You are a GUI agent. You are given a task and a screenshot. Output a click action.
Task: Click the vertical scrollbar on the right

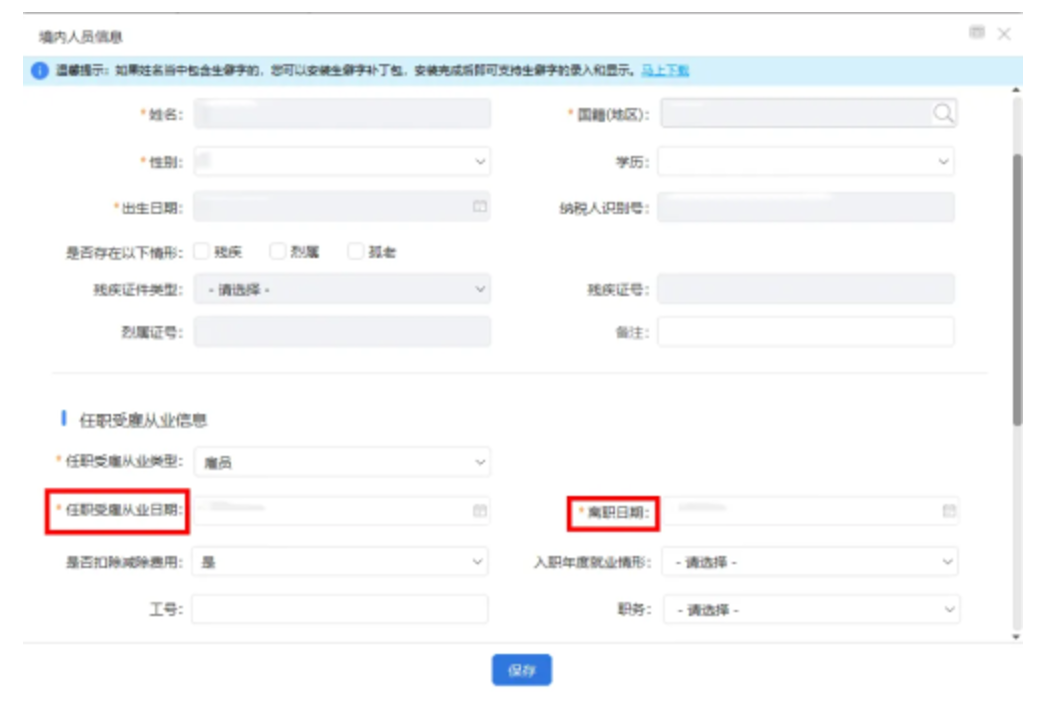pos(1017,290)
